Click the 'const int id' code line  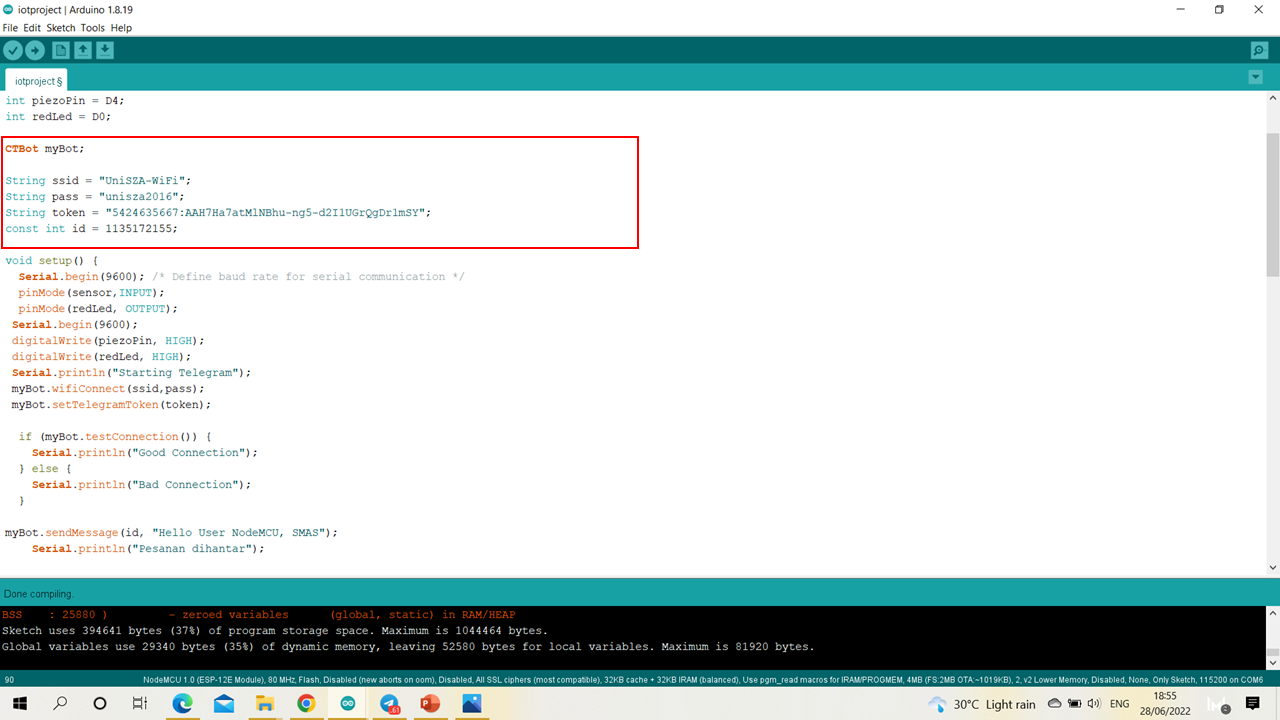pos(91,229)
